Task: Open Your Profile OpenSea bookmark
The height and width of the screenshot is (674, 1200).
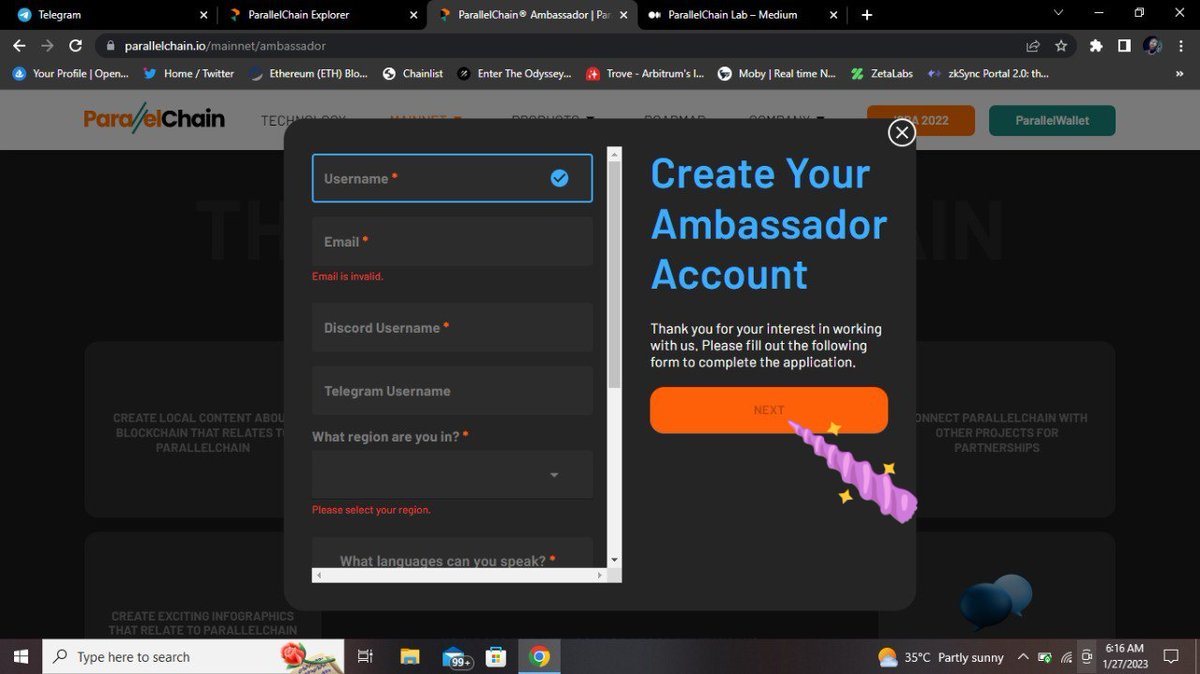Action: click(x=70, y=73)
